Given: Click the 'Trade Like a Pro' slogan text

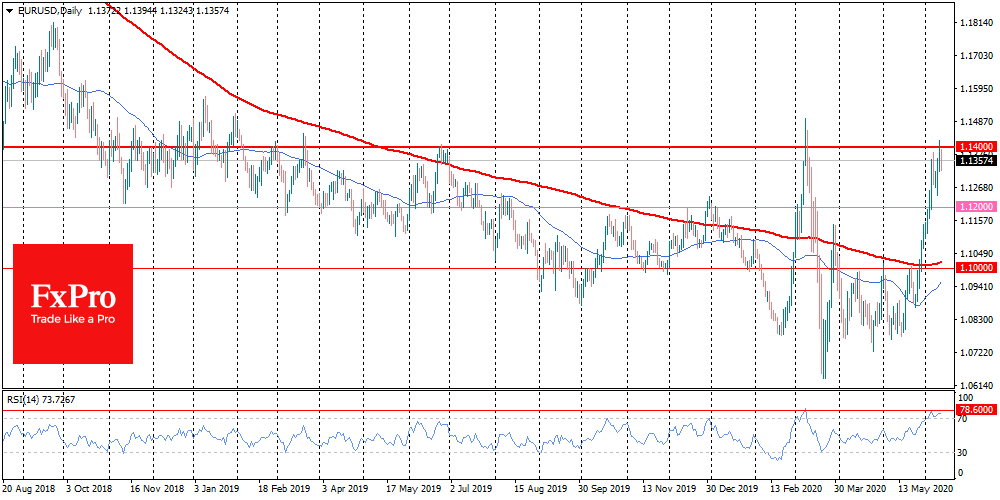Looking at the screenshot, I should click(x=72, y=318).
